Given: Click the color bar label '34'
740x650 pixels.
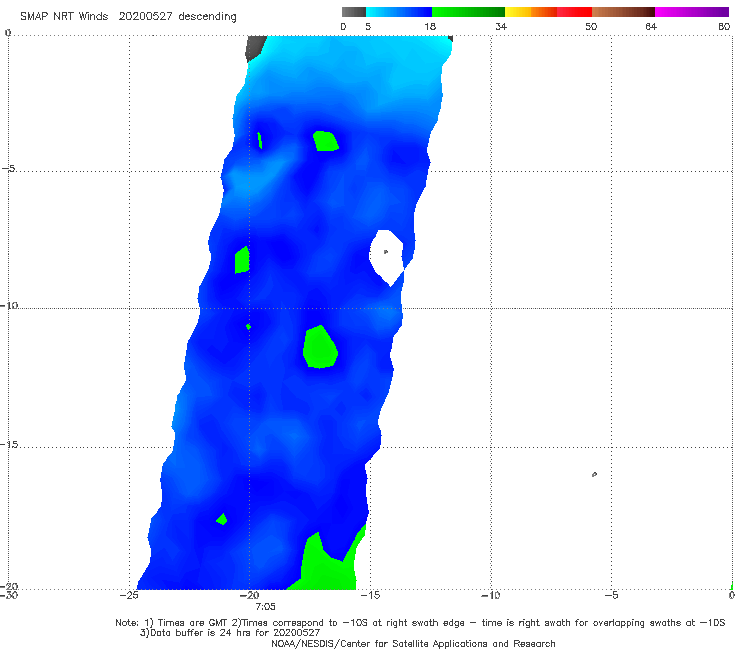Looking at the screenshot, I should (501, 27).
